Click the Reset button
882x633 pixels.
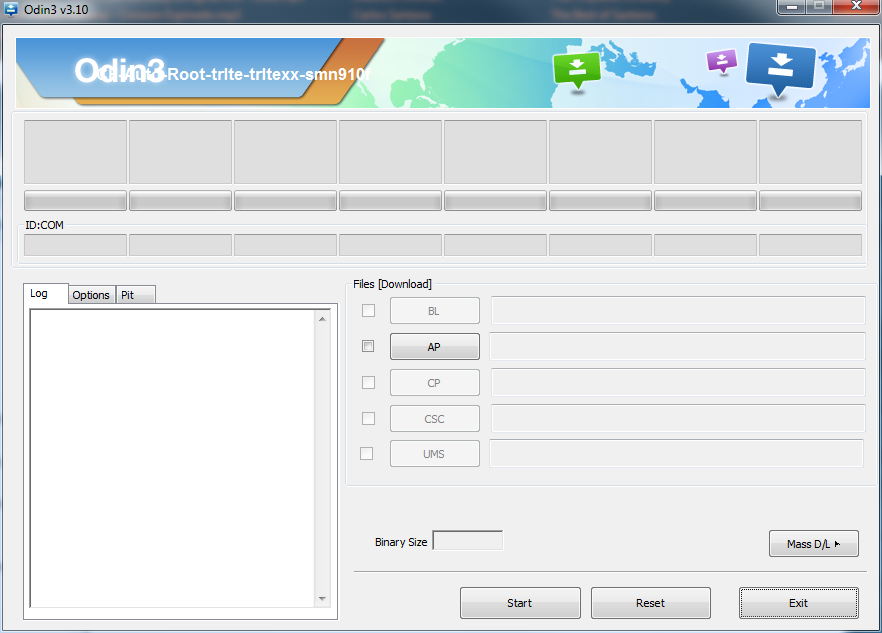(x=650, y=603)
